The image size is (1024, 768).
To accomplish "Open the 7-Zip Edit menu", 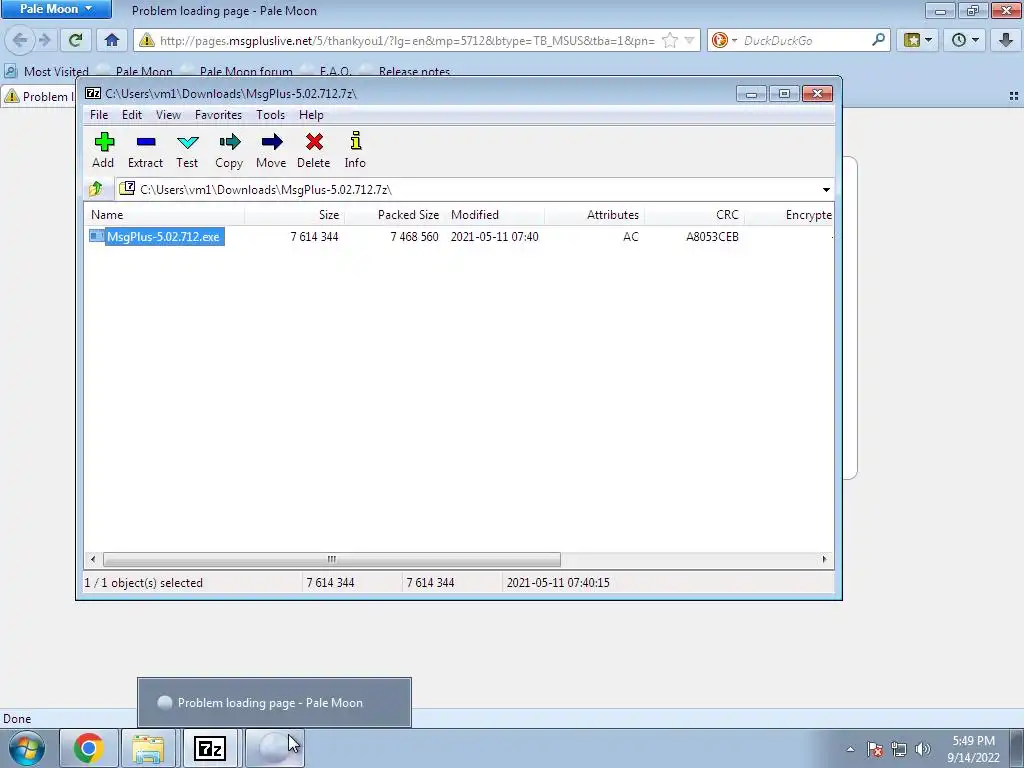I will (x=132, y=115).
